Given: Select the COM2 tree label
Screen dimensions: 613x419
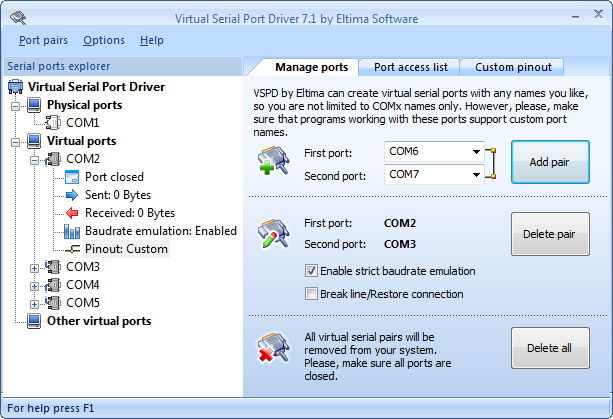Looking at the screenshot, I should tap(83, 159).
